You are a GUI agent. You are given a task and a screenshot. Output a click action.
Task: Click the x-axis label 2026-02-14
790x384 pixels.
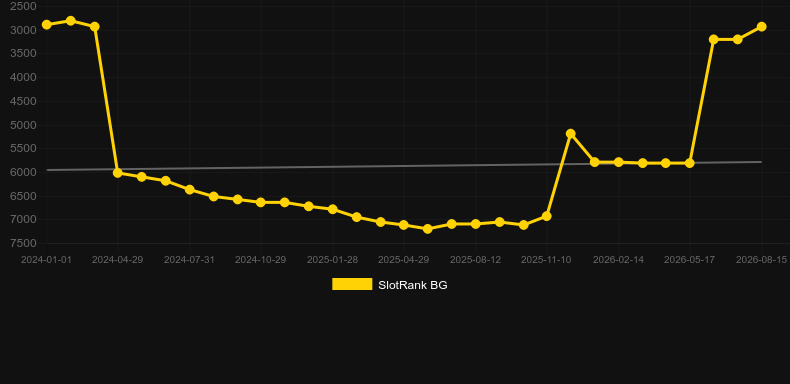[618, 260]
